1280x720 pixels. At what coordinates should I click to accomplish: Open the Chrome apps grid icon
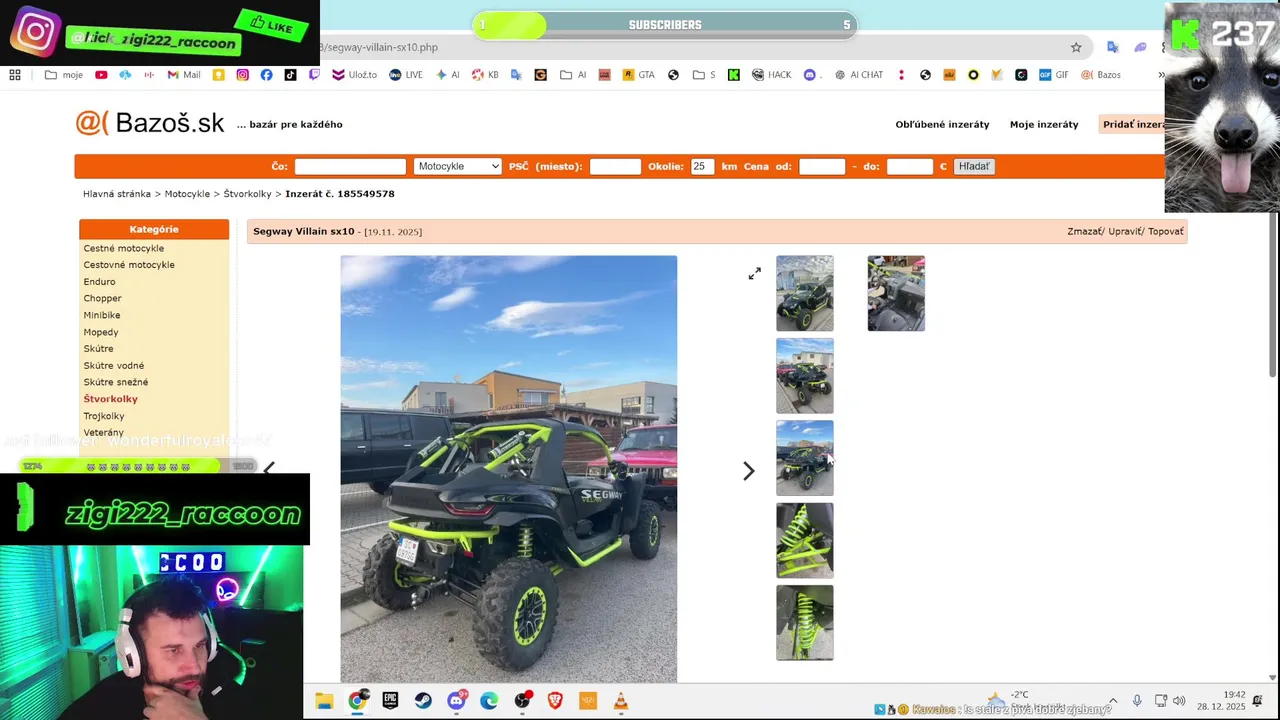pyautogui.click(x=15, y=75)
